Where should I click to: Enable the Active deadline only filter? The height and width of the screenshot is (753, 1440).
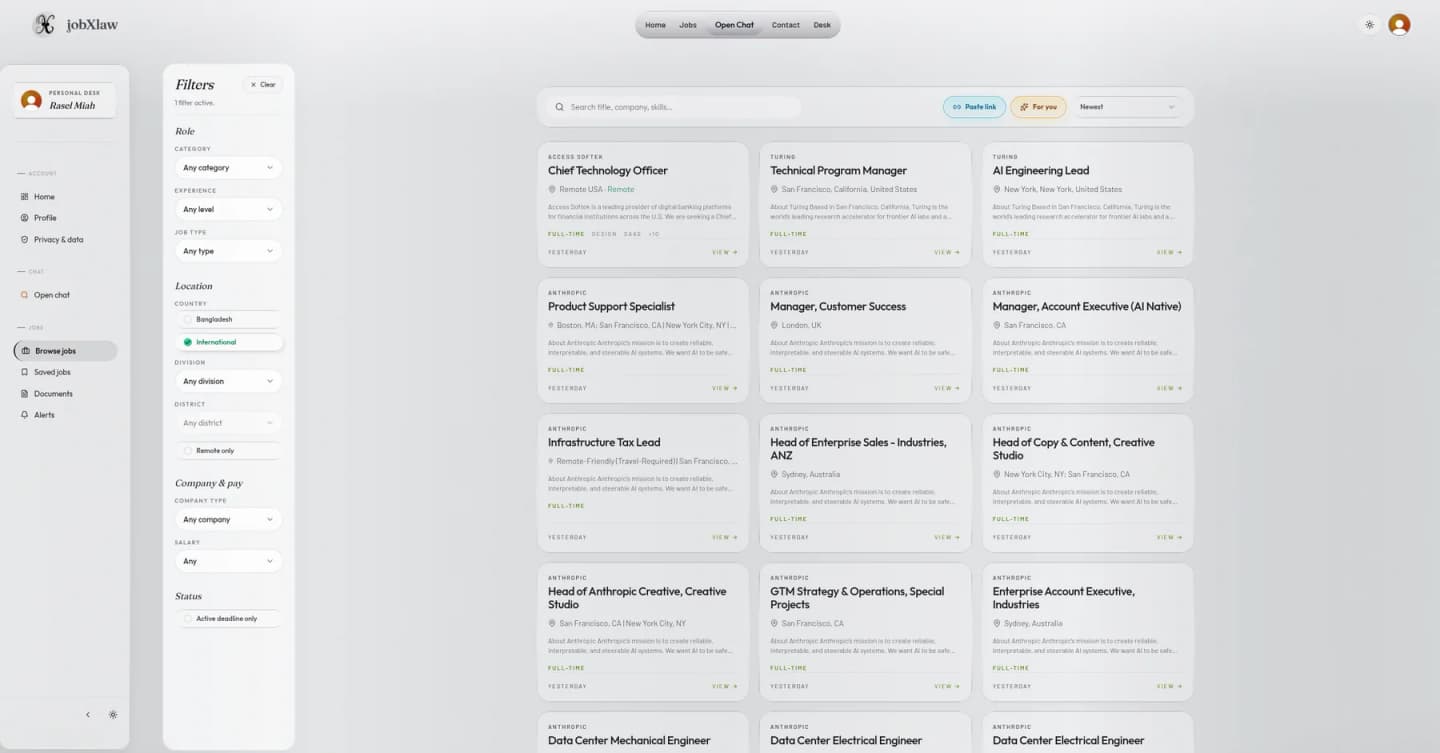tap(229, 619)
